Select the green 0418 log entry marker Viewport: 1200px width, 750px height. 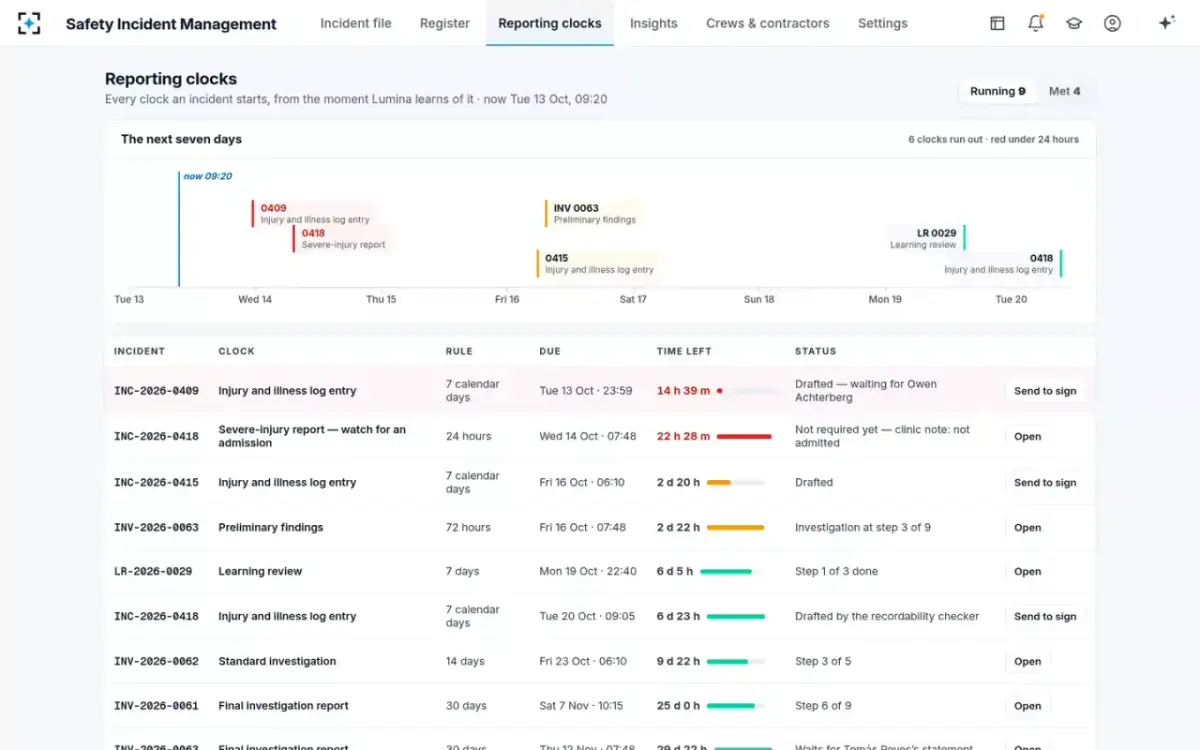click(1001, 264)
